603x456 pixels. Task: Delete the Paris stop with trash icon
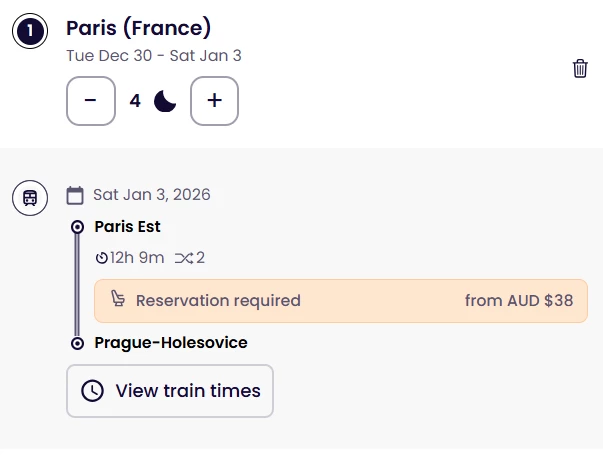pos(580,69)
